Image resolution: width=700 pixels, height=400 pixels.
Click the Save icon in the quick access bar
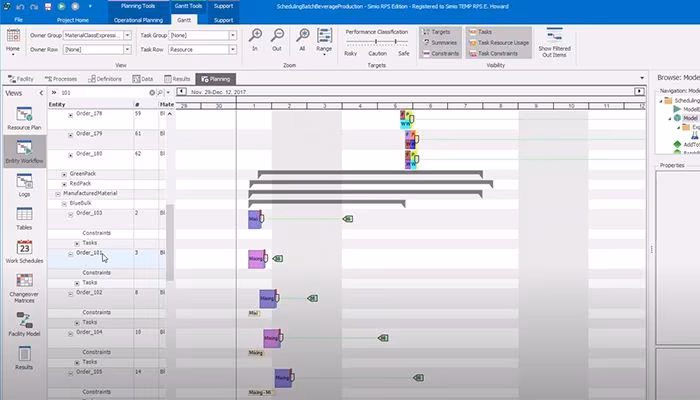click(48, 7)
